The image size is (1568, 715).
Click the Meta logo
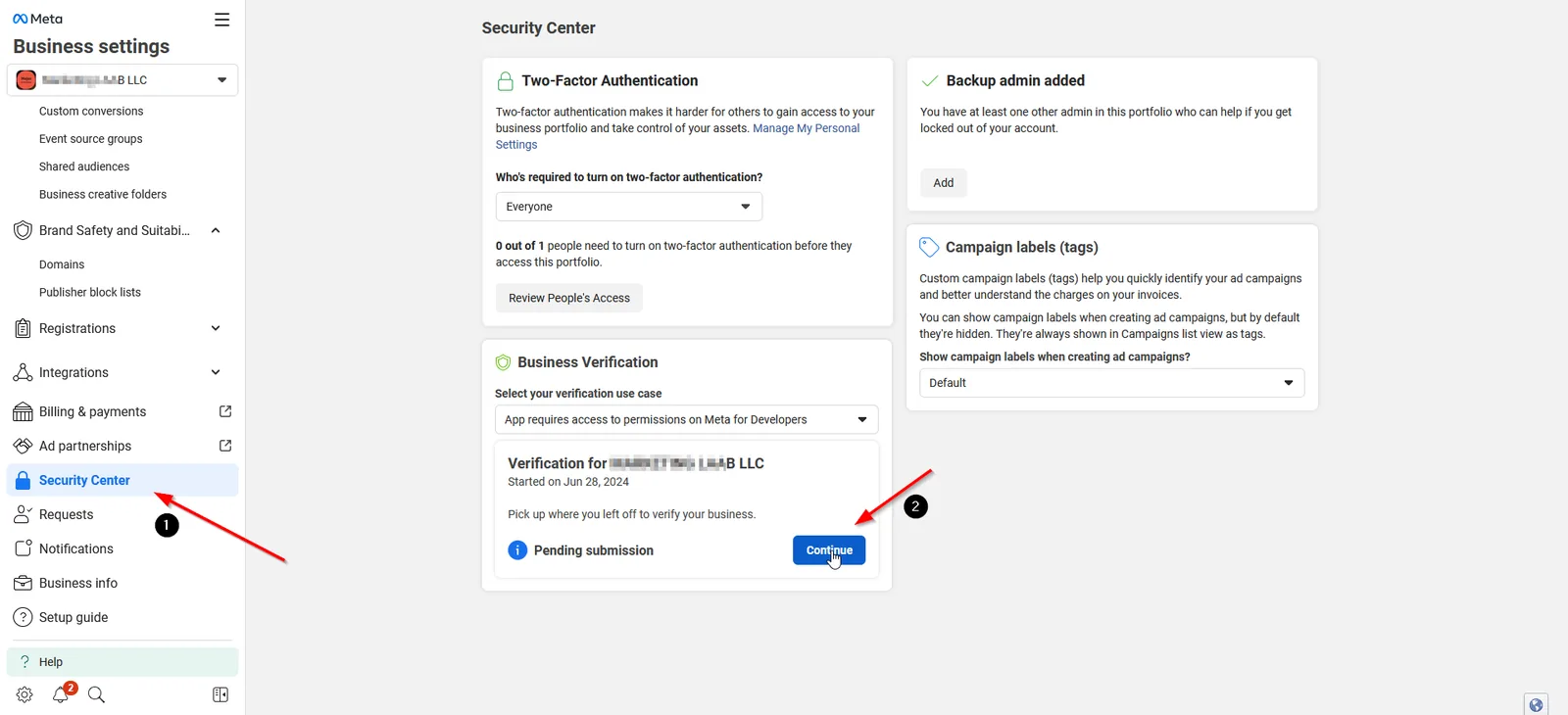pos(38,19)
